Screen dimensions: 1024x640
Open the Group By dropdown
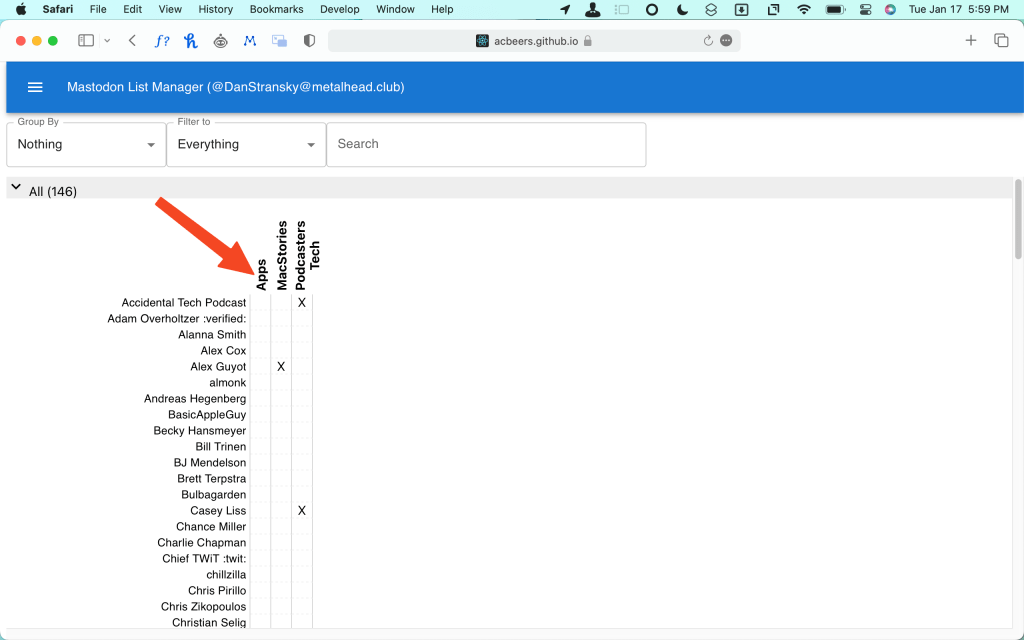[x=85, y=144]
